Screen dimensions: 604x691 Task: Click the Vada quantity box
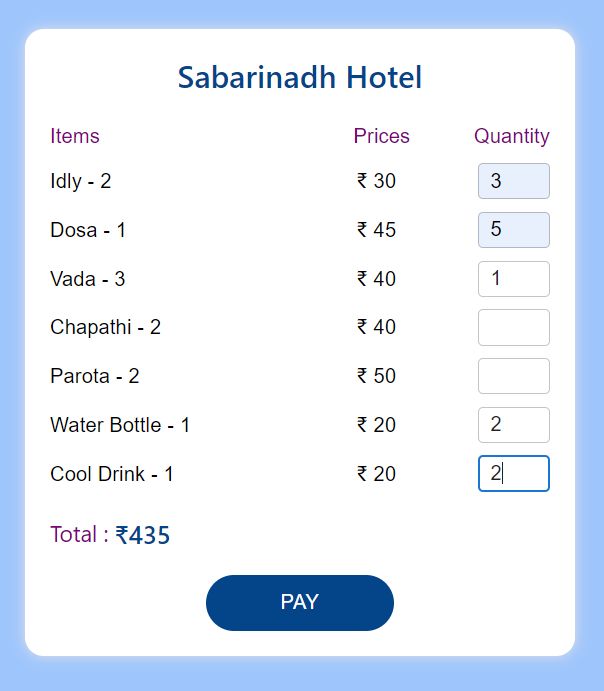tap(514, 279)
